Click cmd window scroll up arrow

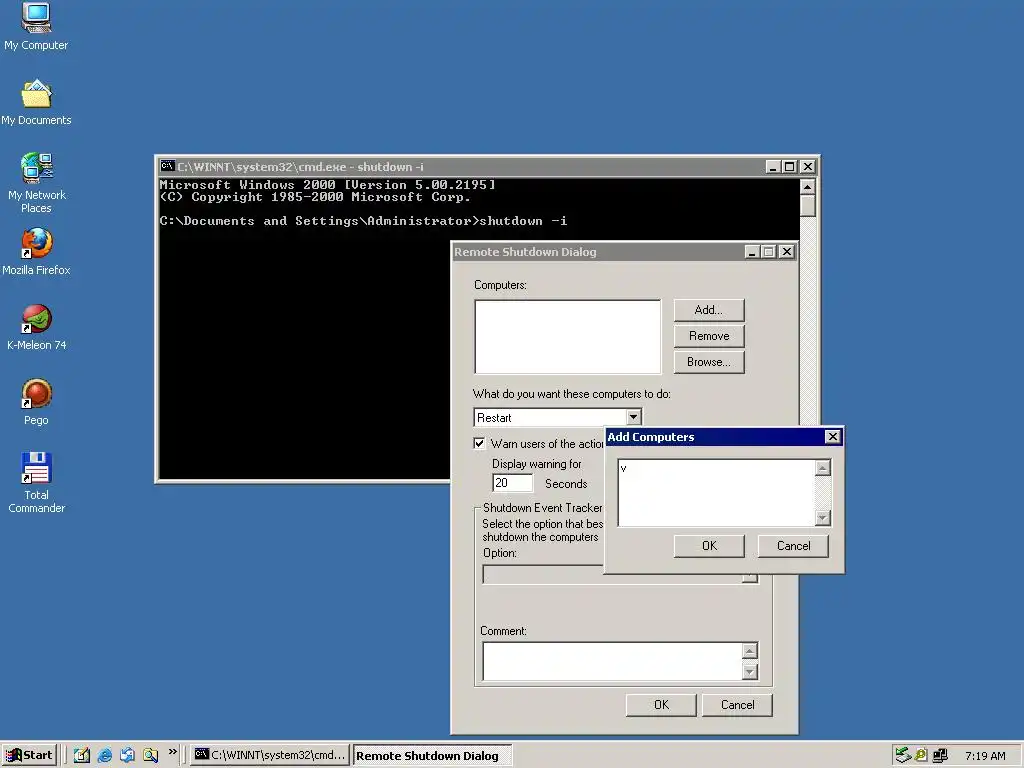click(808, 187)
